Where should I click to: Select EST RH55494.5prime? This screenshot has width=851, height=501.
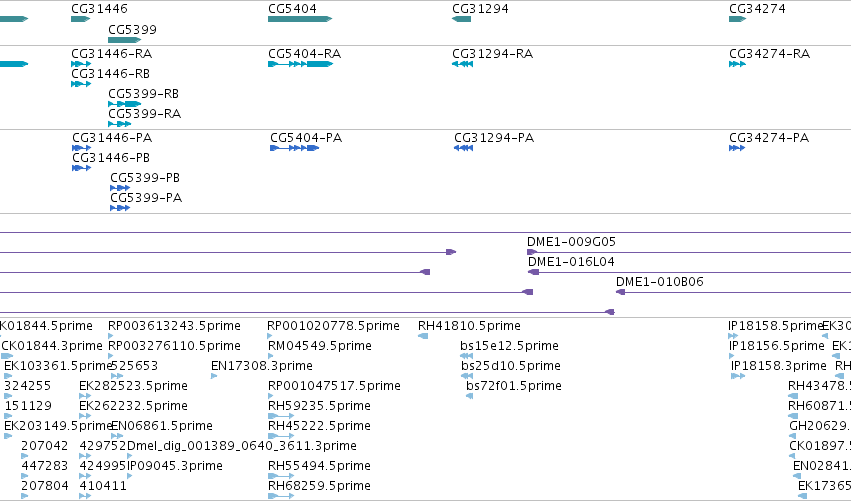click(x=319, y=466)
